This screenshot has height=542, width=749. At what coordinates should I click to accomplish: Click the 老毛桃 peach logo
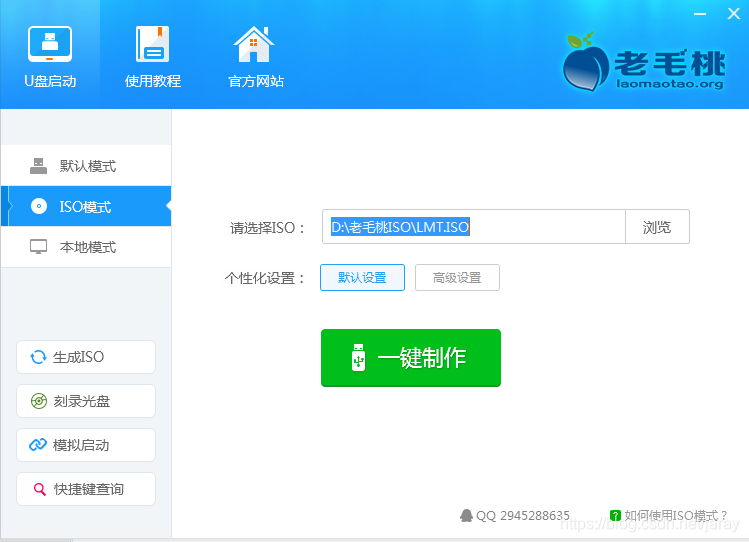586,61
